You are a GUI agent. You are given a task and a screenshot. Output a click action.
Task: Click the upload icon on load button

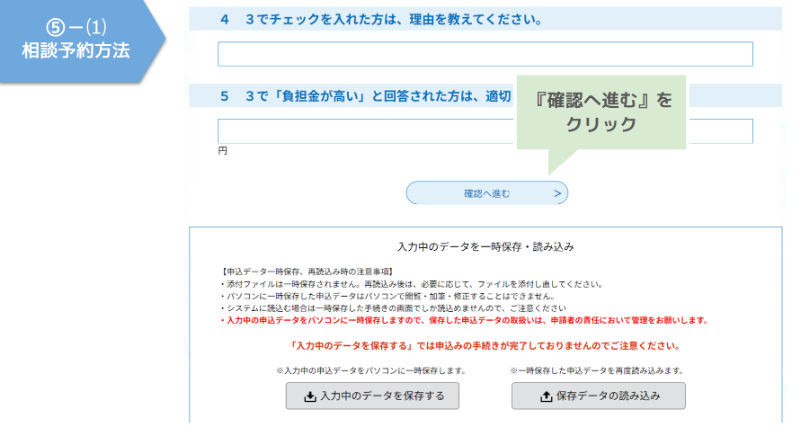coord(546,397)
